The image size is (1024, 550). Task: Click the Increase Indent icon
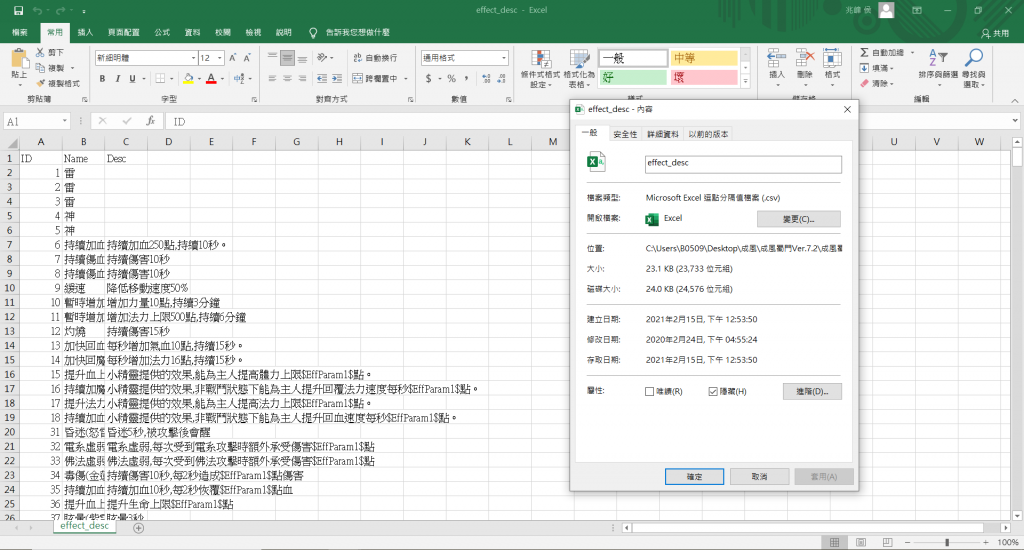(337, 78)
